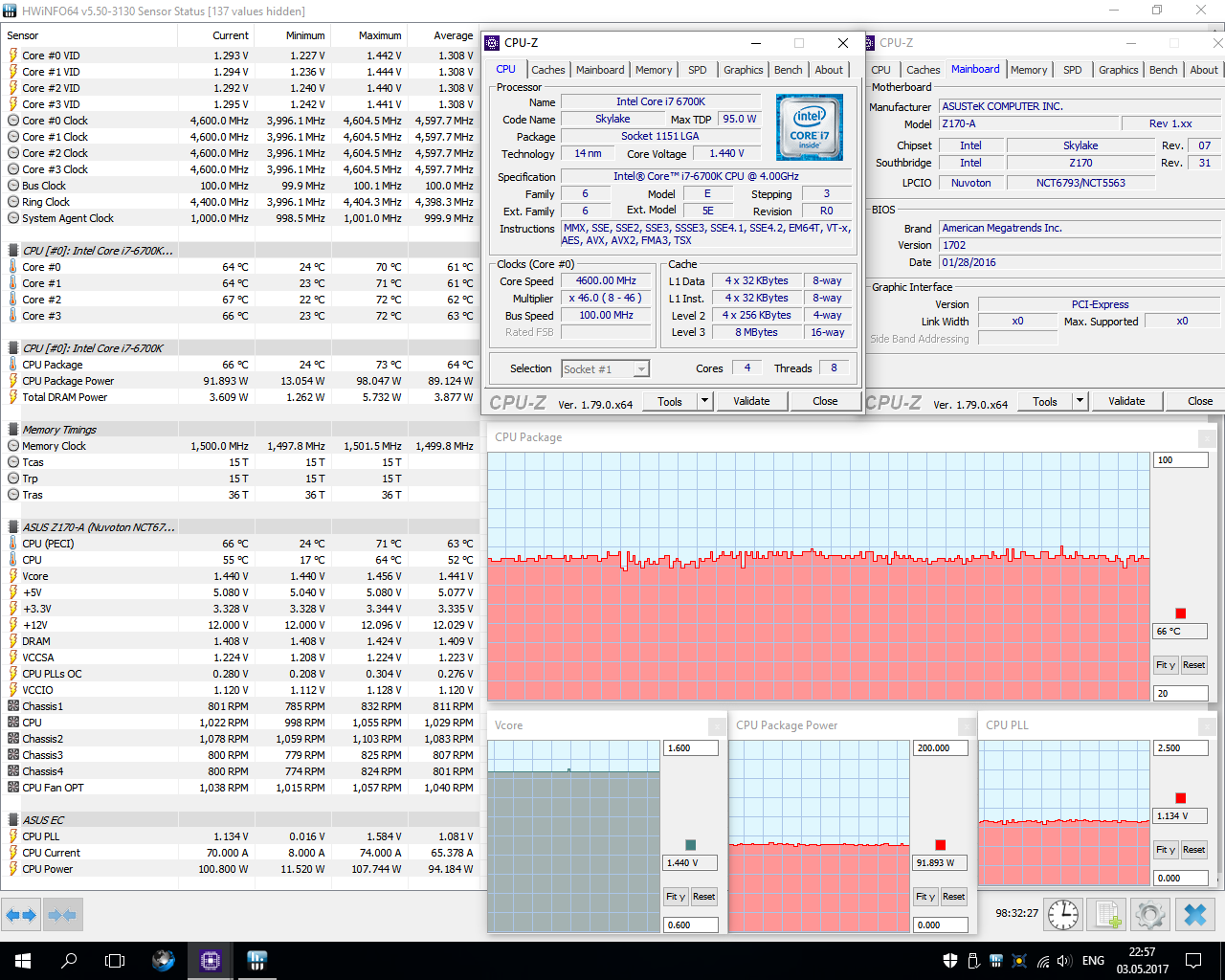This screenshot has width=1225, height=980.
Task: Click the CPU PLL maximum field showing 2.500
Action: [1181, 748]
